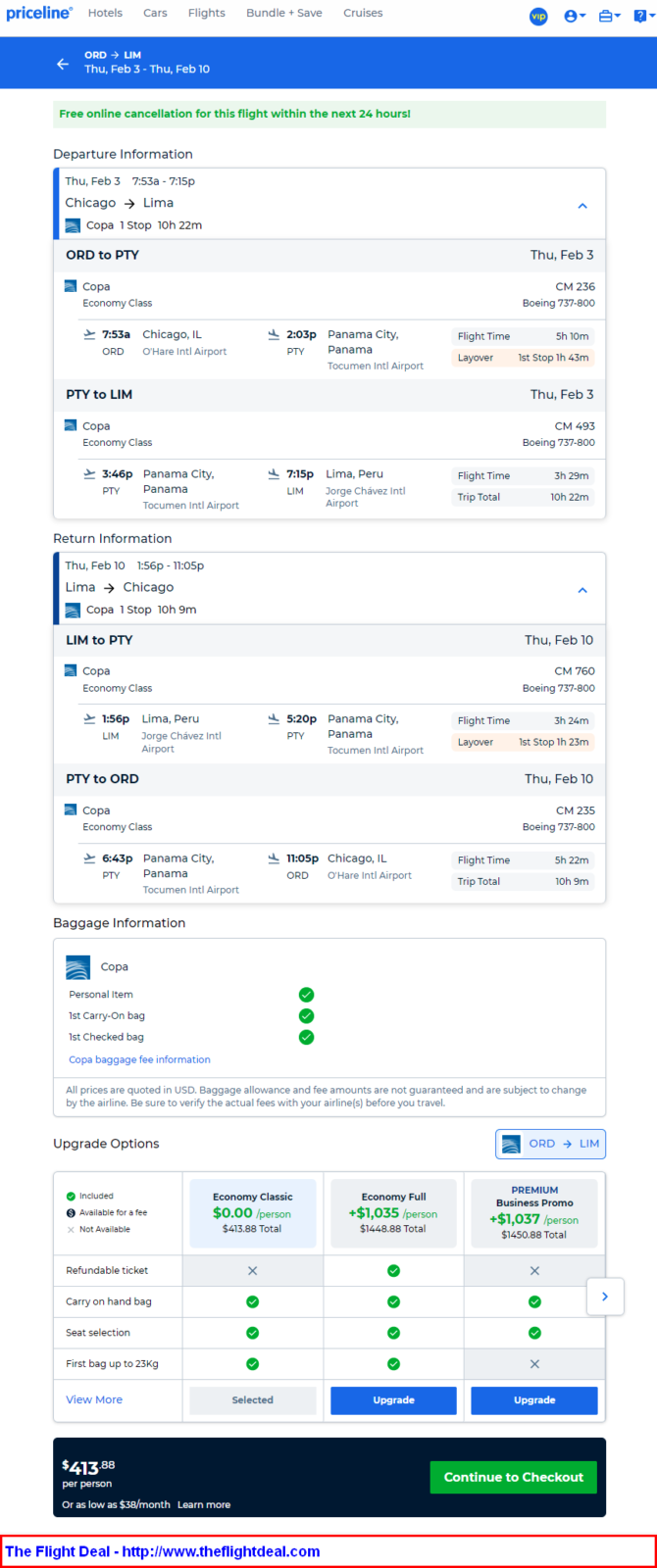Click the next fare options arrow
The image size is (657, 1568).
tap(605, 1297)
